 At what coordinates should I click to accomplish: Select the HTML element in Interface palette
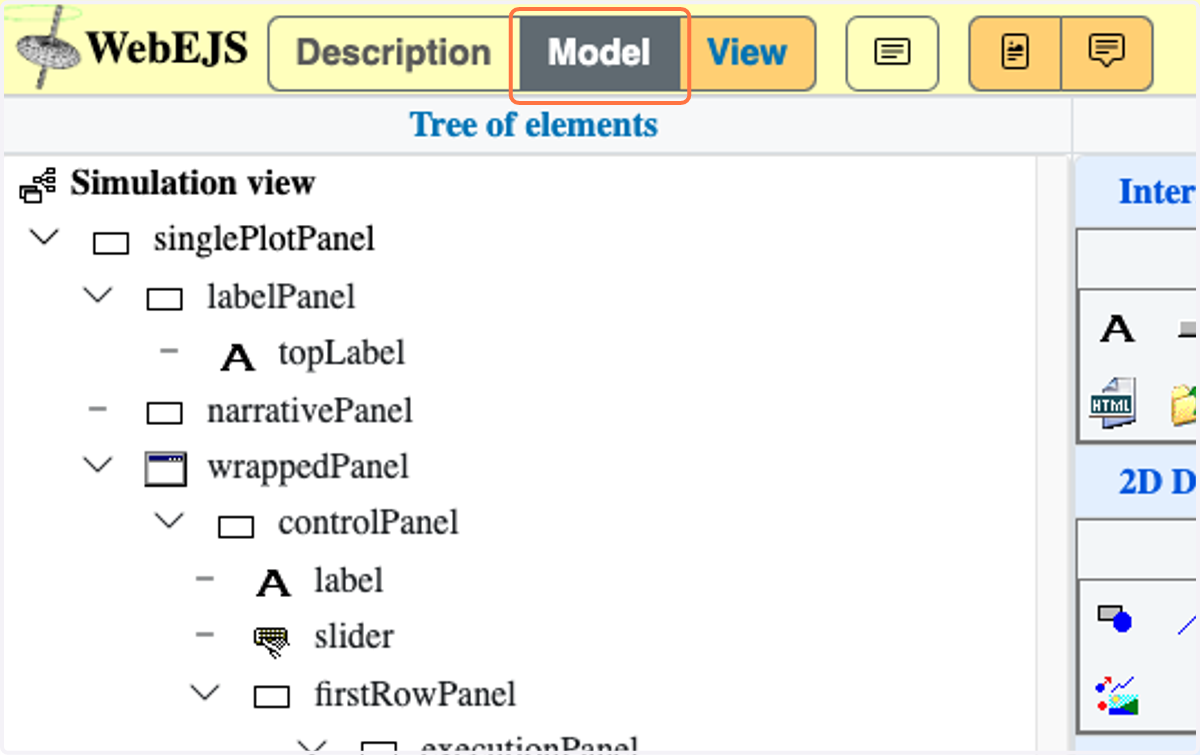click(1112, 403)
